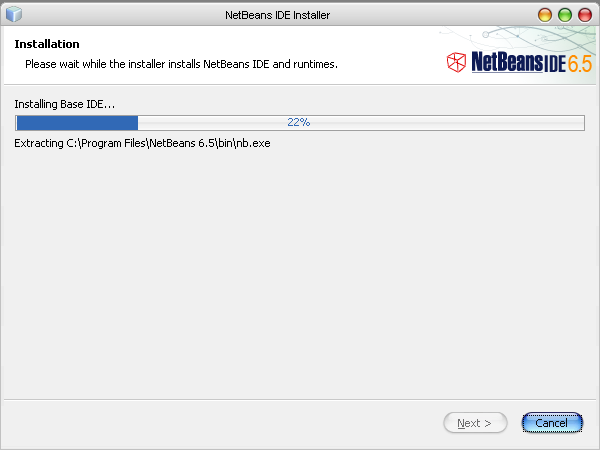Click the disabled Next > button
600x450 pixels.
[474, 423]
